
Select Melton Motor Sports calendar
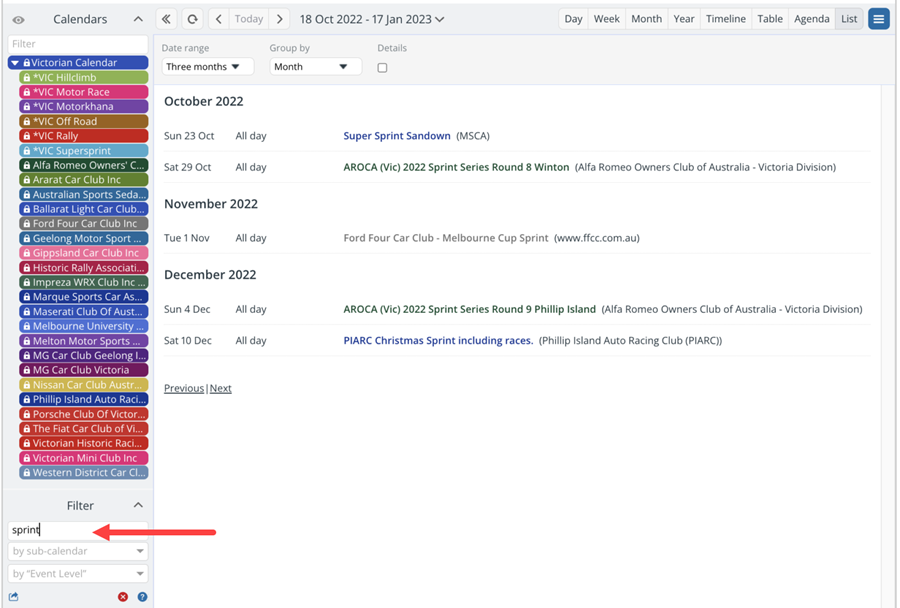click(x=84, y=341)
